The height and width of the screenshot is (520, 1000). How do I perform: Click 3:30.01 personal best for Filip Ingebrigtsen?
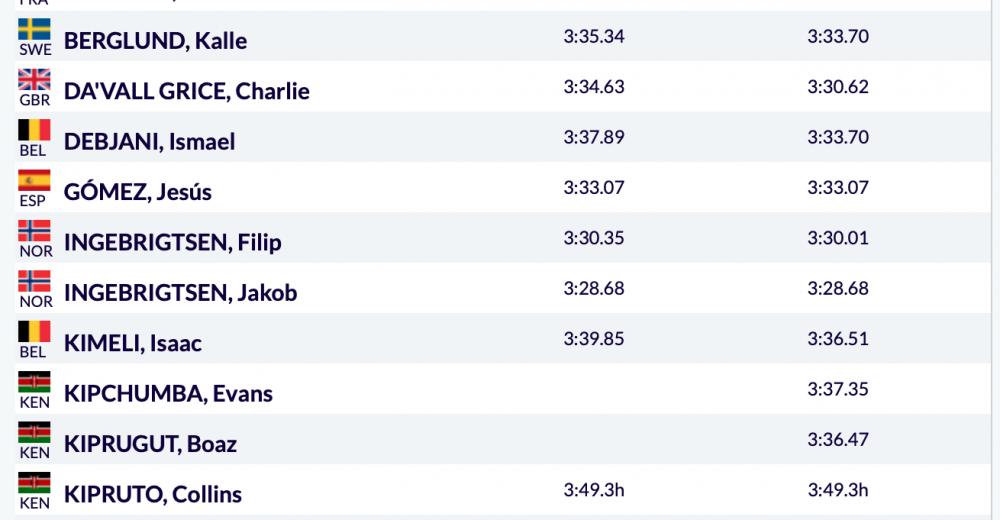pyautogui.click(x=838, y=238)
